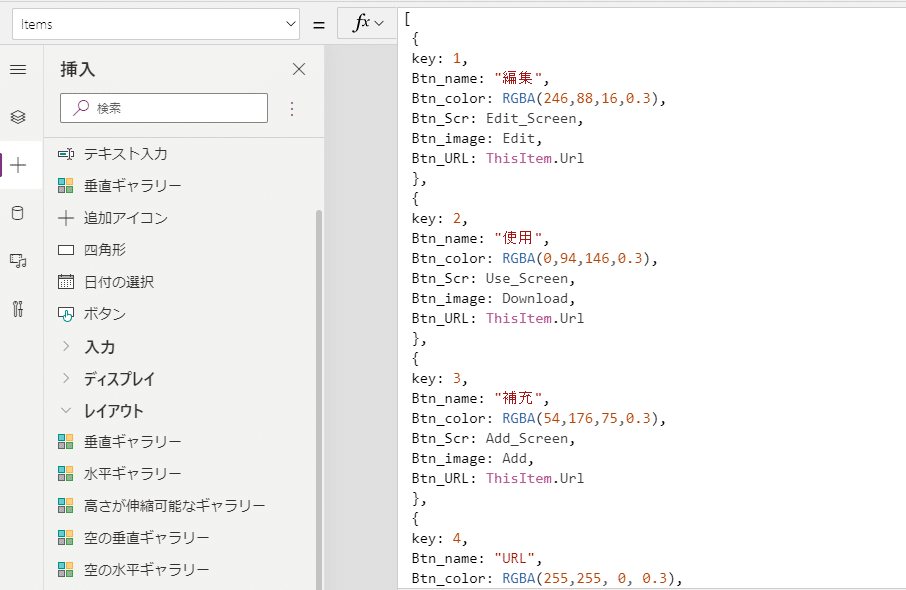906x590 pixels.
Task: Open the hamburger menu in left rail
Action: click(18, 69)
